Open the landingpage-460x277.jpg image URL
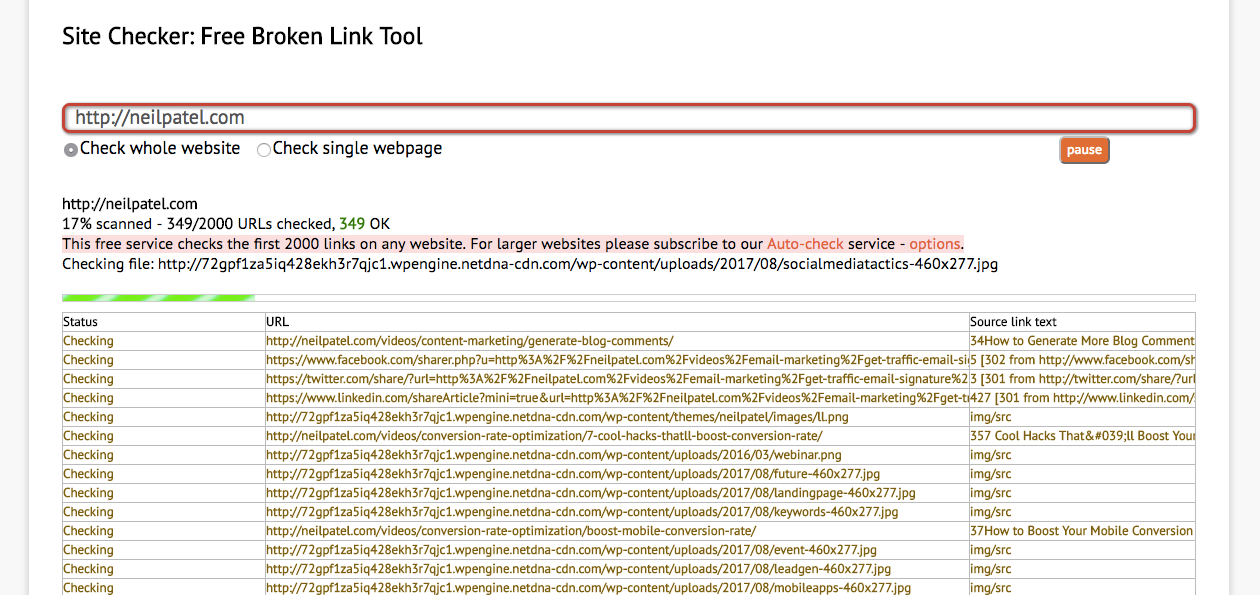 tap(590, 493)
